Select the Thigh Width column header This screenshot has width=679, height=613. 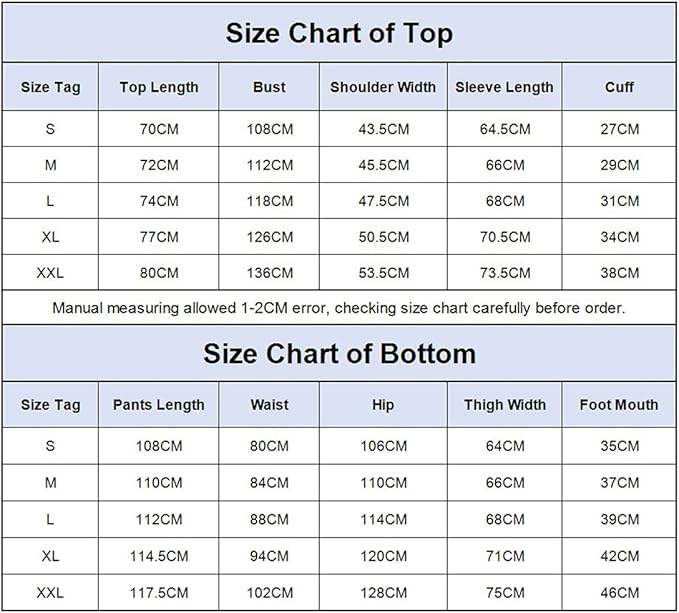pos(504,405)
